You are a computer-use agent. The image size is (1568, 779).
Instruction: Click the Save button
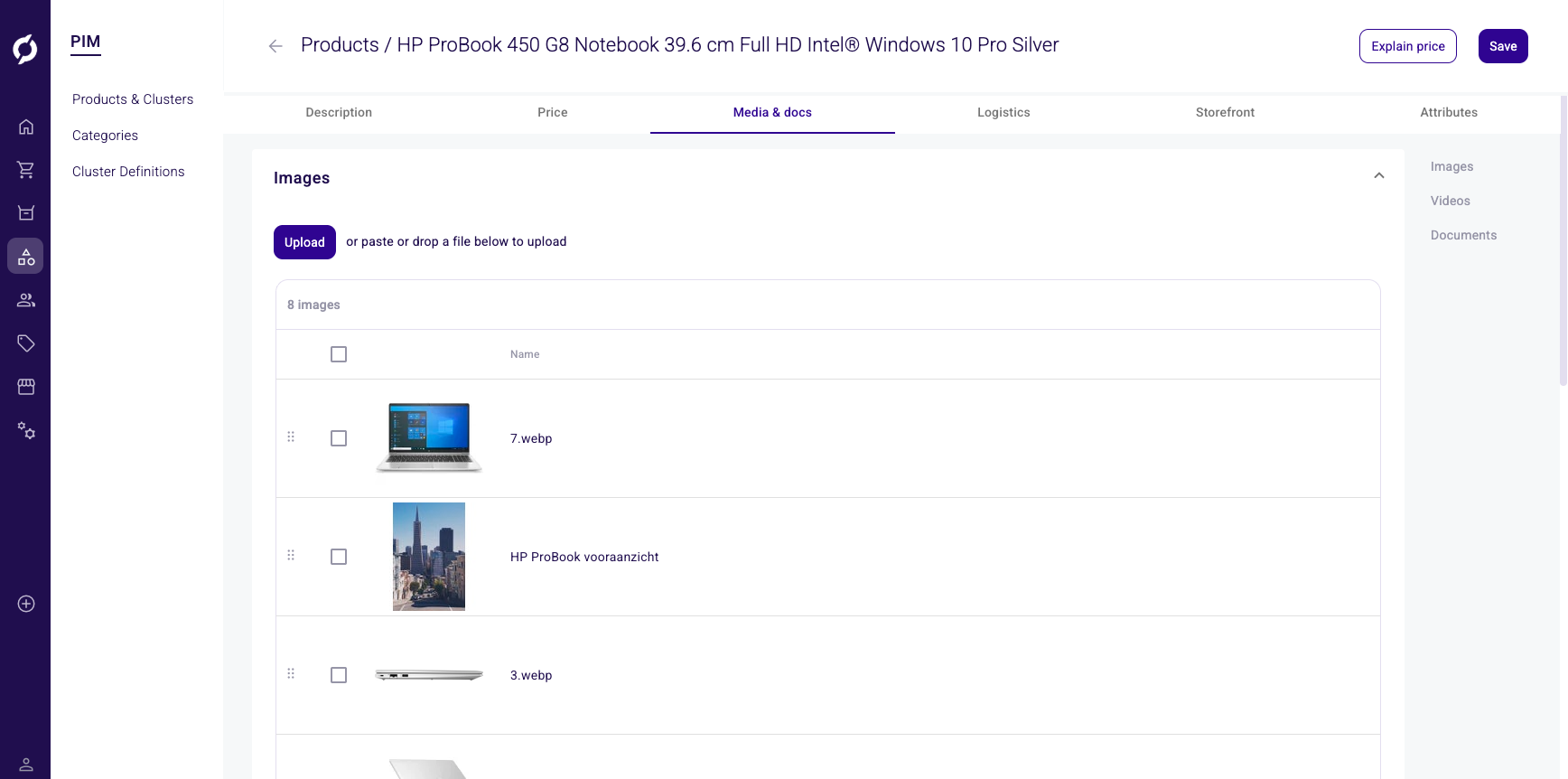(1503, 46)
